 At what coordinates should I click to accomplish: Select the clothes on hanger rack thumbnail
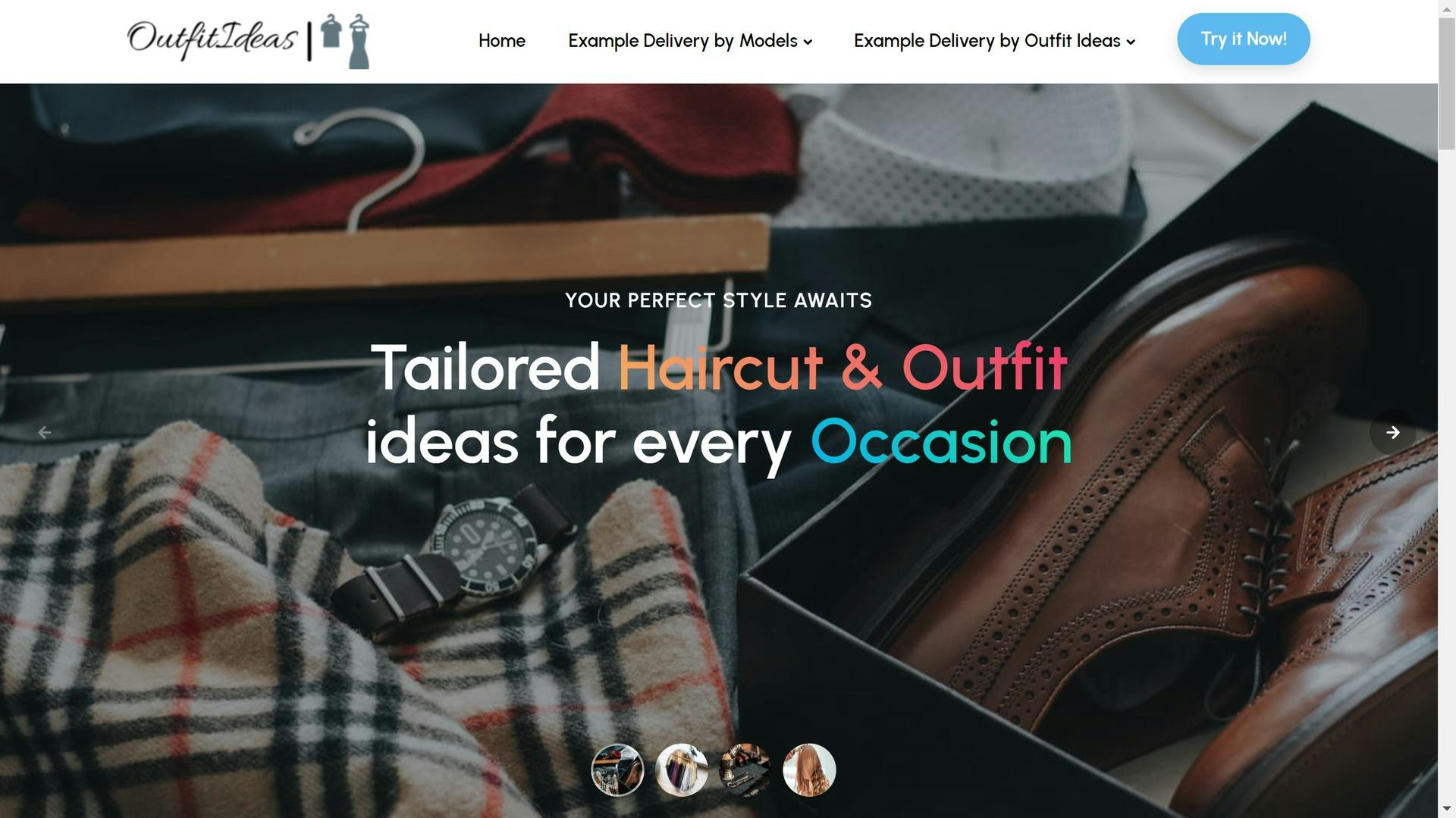pos(682,769)
